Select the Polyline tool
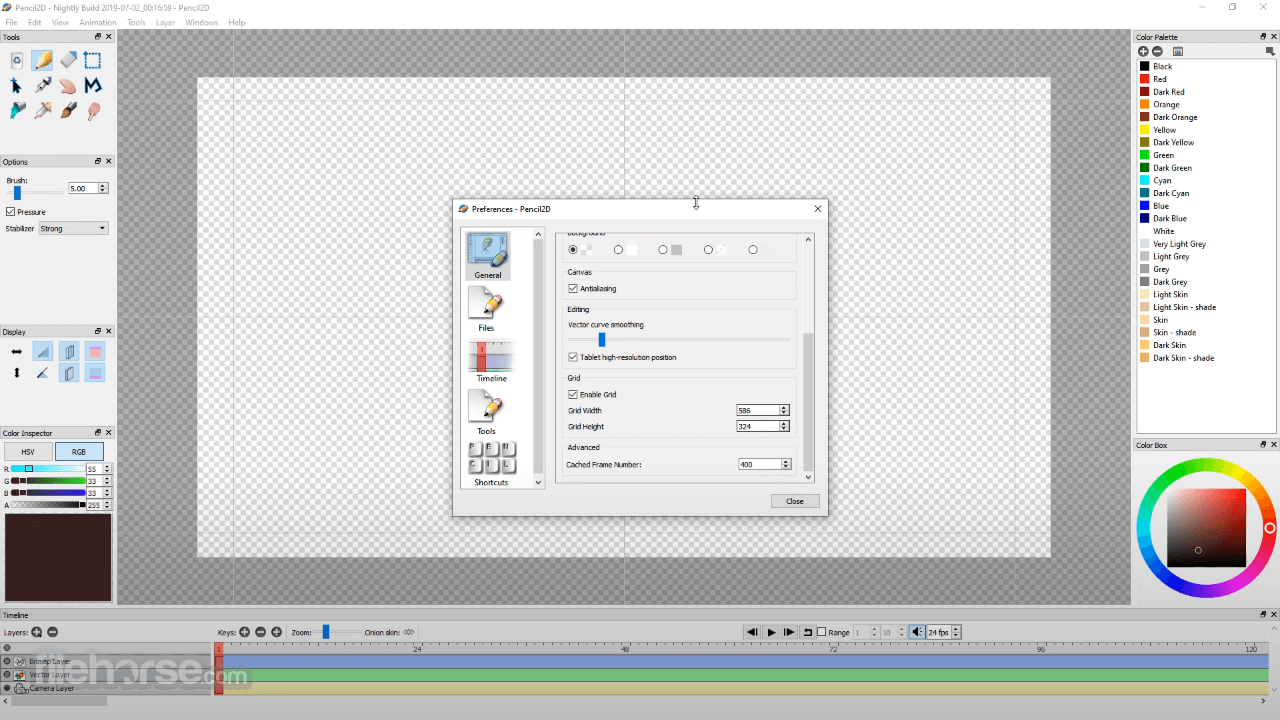Viewport: 1280px width, 720px height. click(x=93, y=86)
